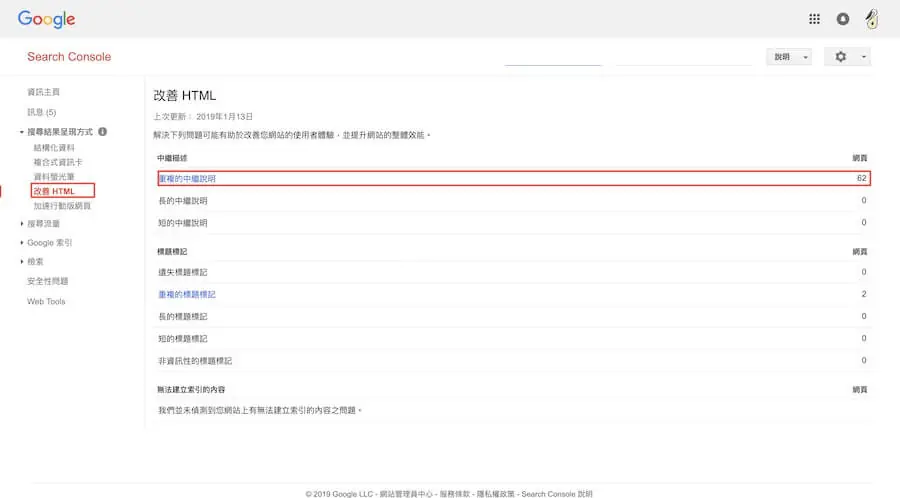Expand the 檢索 sidebar section

click(x=22, y=262)
